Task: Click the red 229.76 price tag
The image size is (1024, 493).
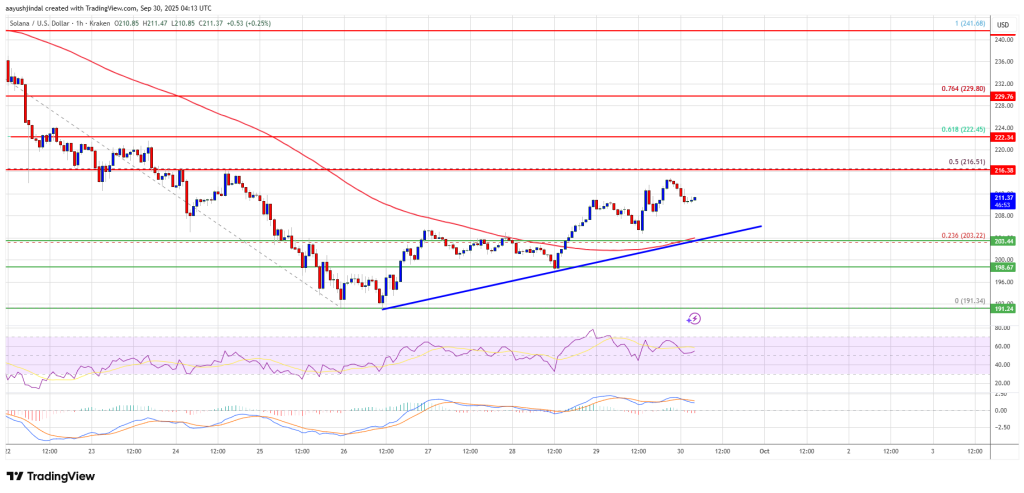Action: (x=1002, y=96)
